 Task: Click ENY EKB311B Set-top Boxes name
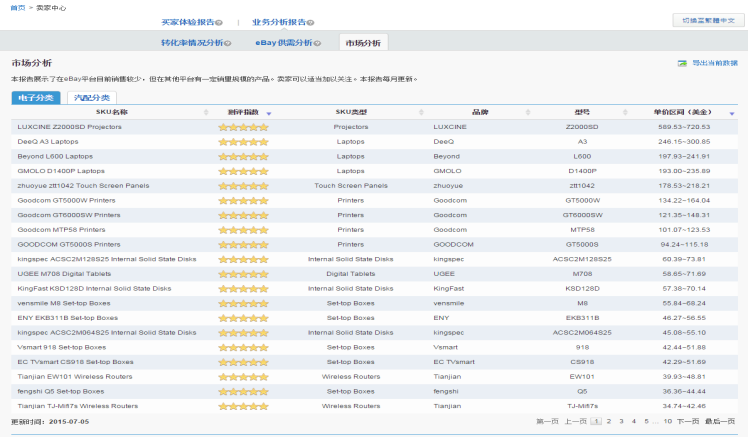point(67,318)
